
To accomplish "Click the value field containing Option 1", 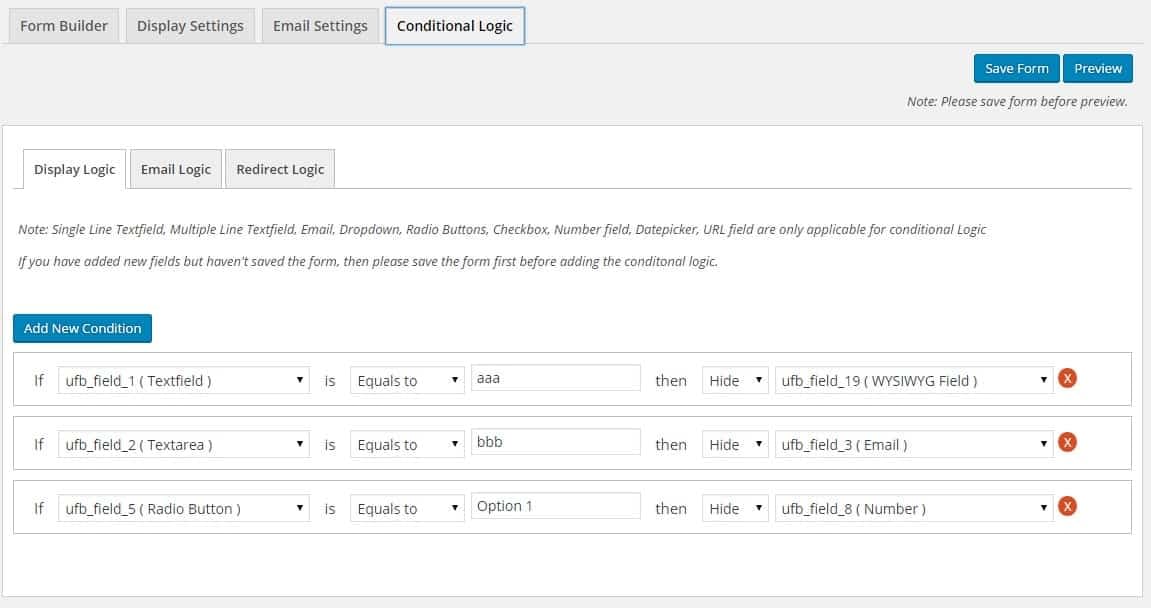I will click(x=556, y=506).
